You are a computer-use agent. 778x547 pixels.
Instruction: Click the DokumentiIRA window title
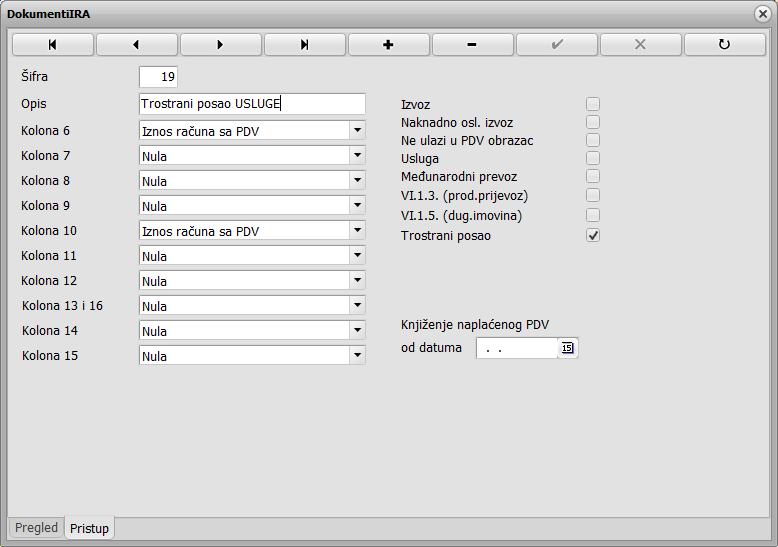pos(49,14)
